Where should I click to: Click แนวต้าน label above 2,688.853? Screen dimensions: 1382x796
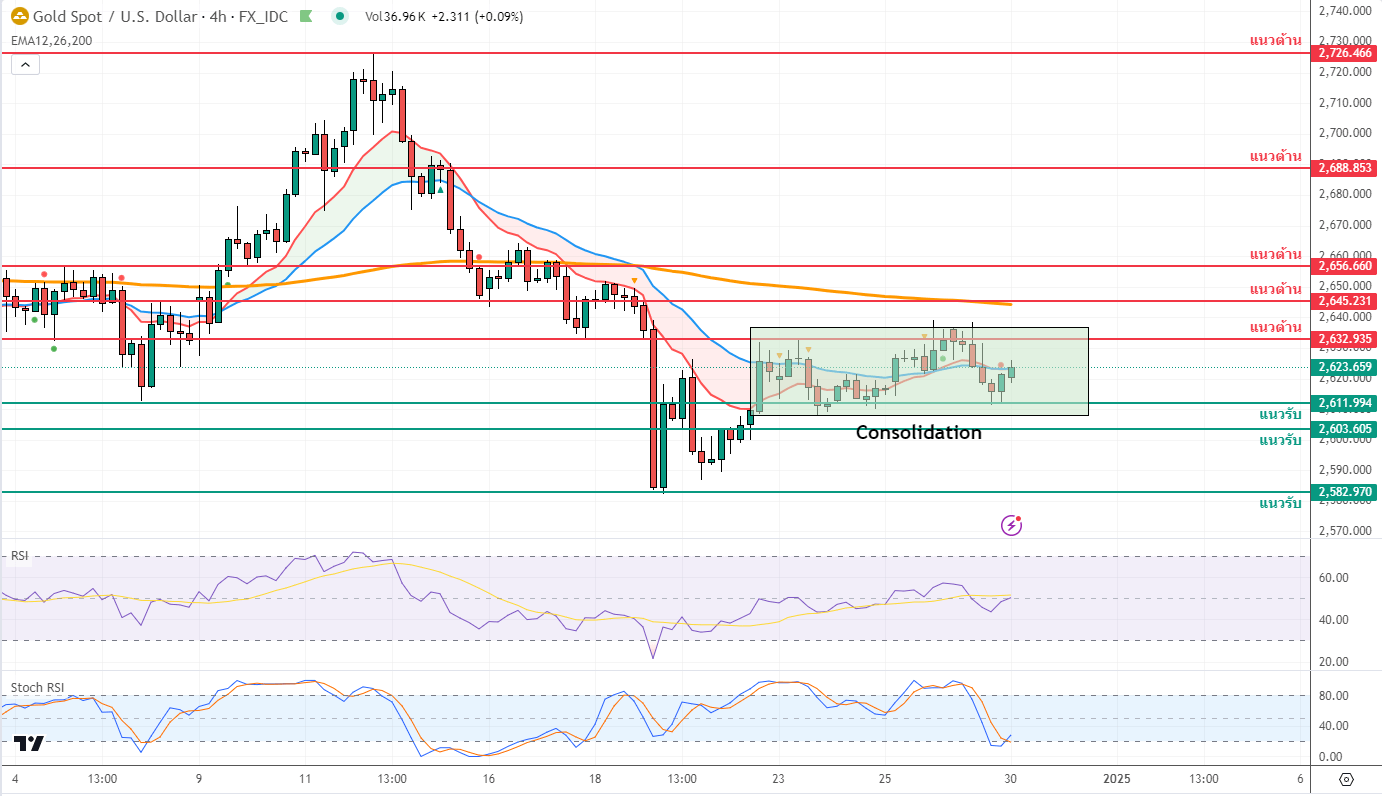click(x=1275, y=156)
